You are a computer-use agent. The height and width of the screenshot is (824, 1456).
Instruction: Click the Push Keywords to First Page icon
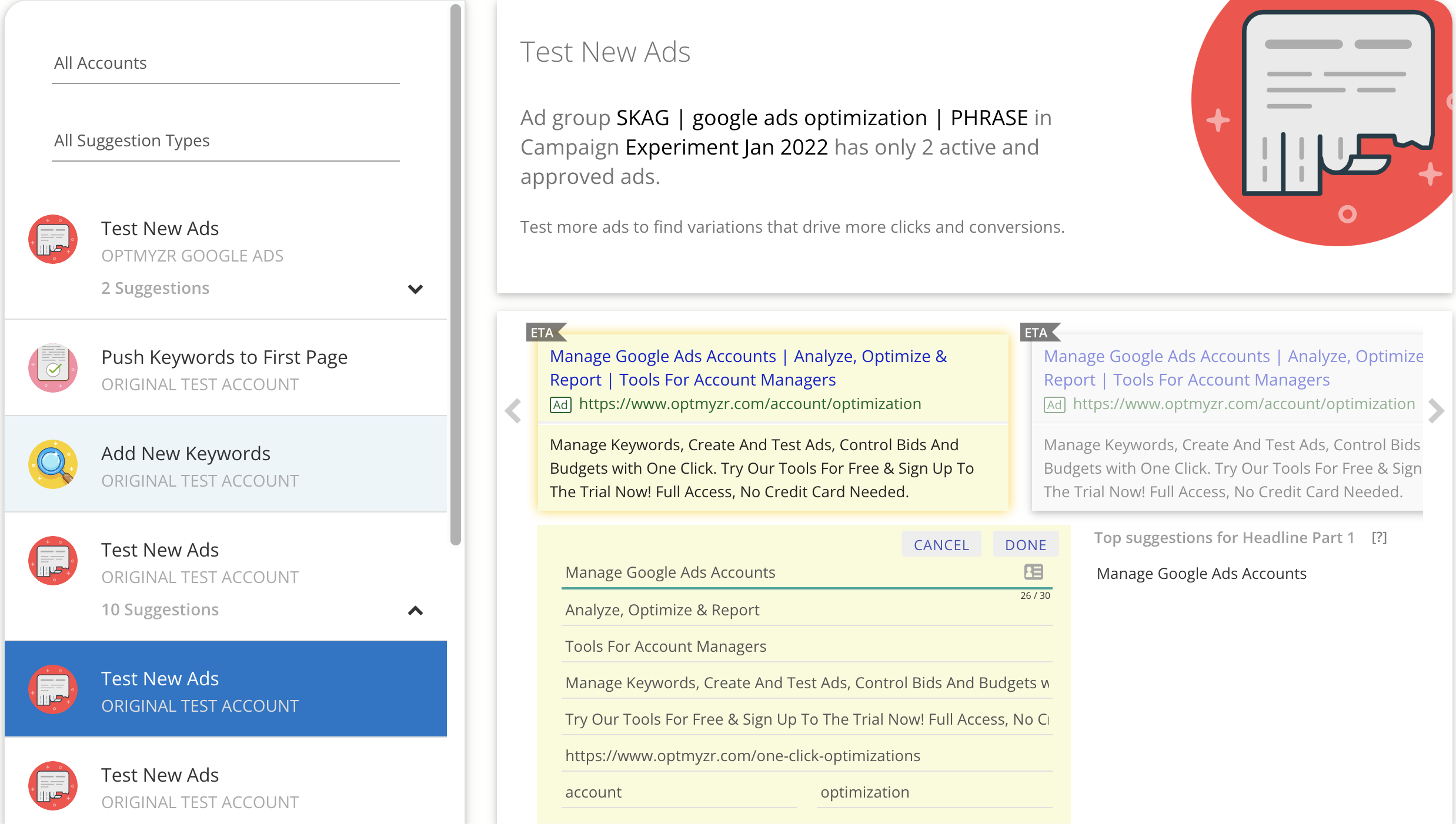tap(53, 368)
